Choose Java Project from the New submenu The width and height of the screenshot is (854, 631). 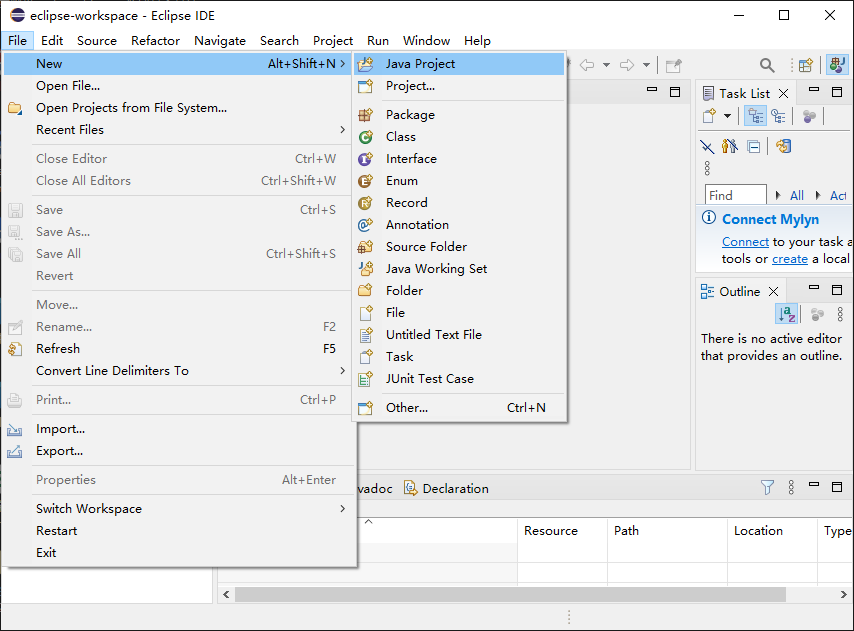pos(459,64)
